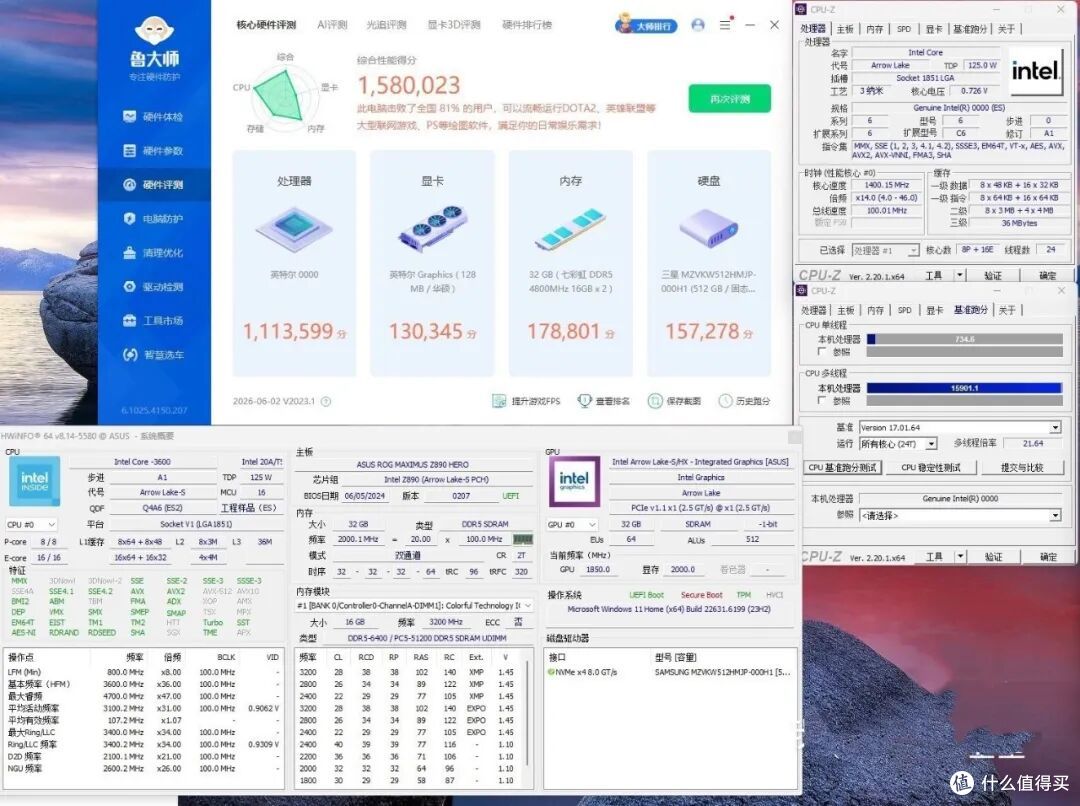The width and height of the screenshot is (1080, 806).
Task: Click Intel graphics logo in HWiNFO GPU panel
Action: [x=574, y=481]
